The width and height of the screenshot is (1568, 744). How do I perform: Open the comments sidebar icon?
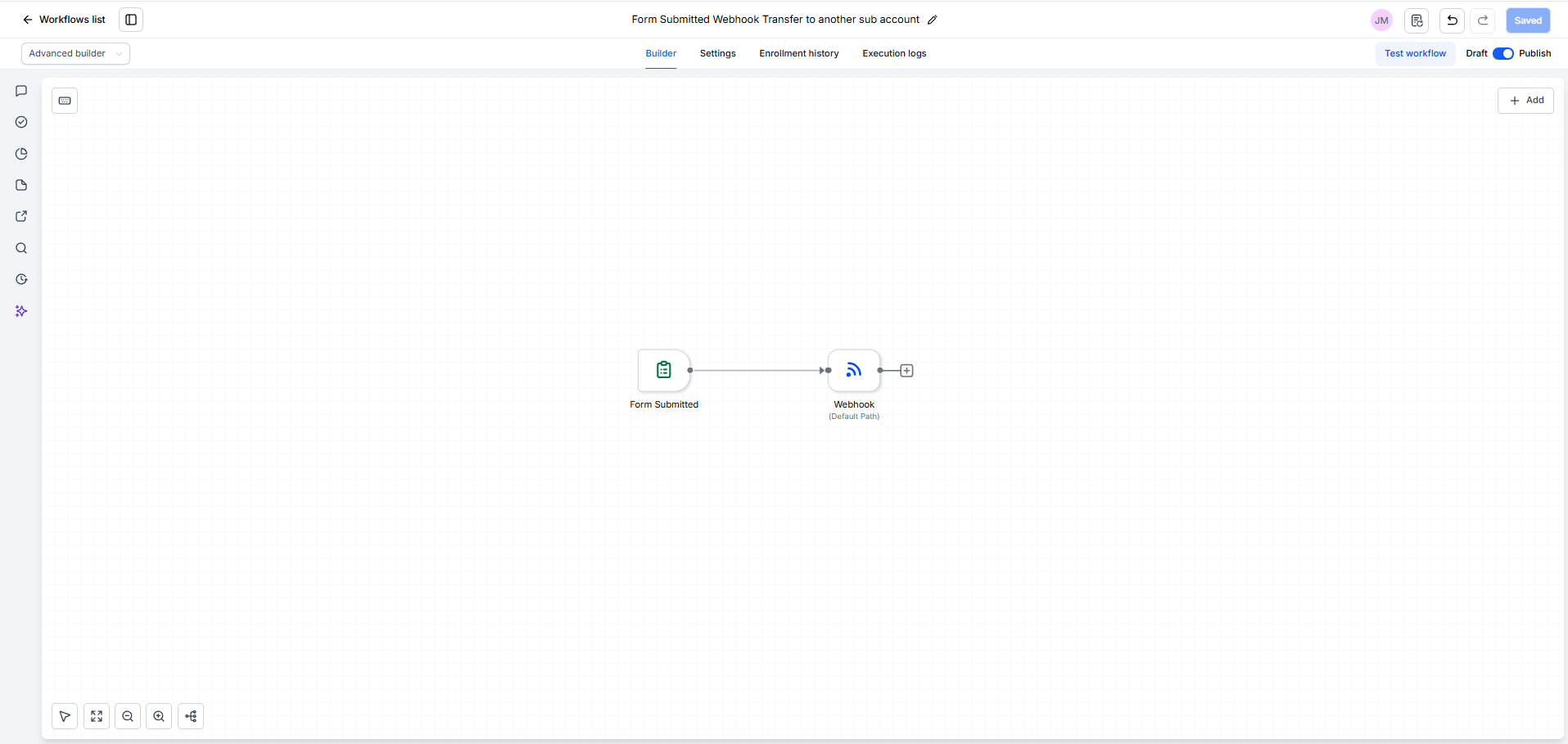pos(21,91)
